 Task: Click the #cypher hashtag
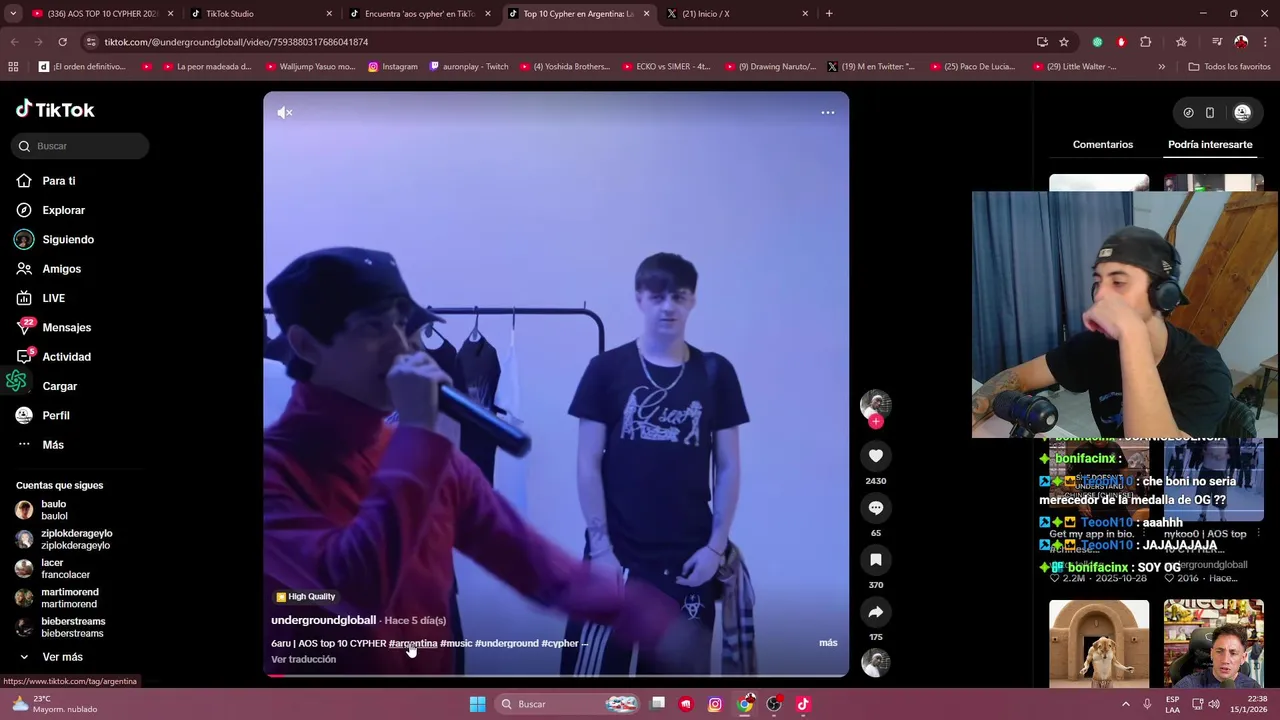tap(560, 643)
